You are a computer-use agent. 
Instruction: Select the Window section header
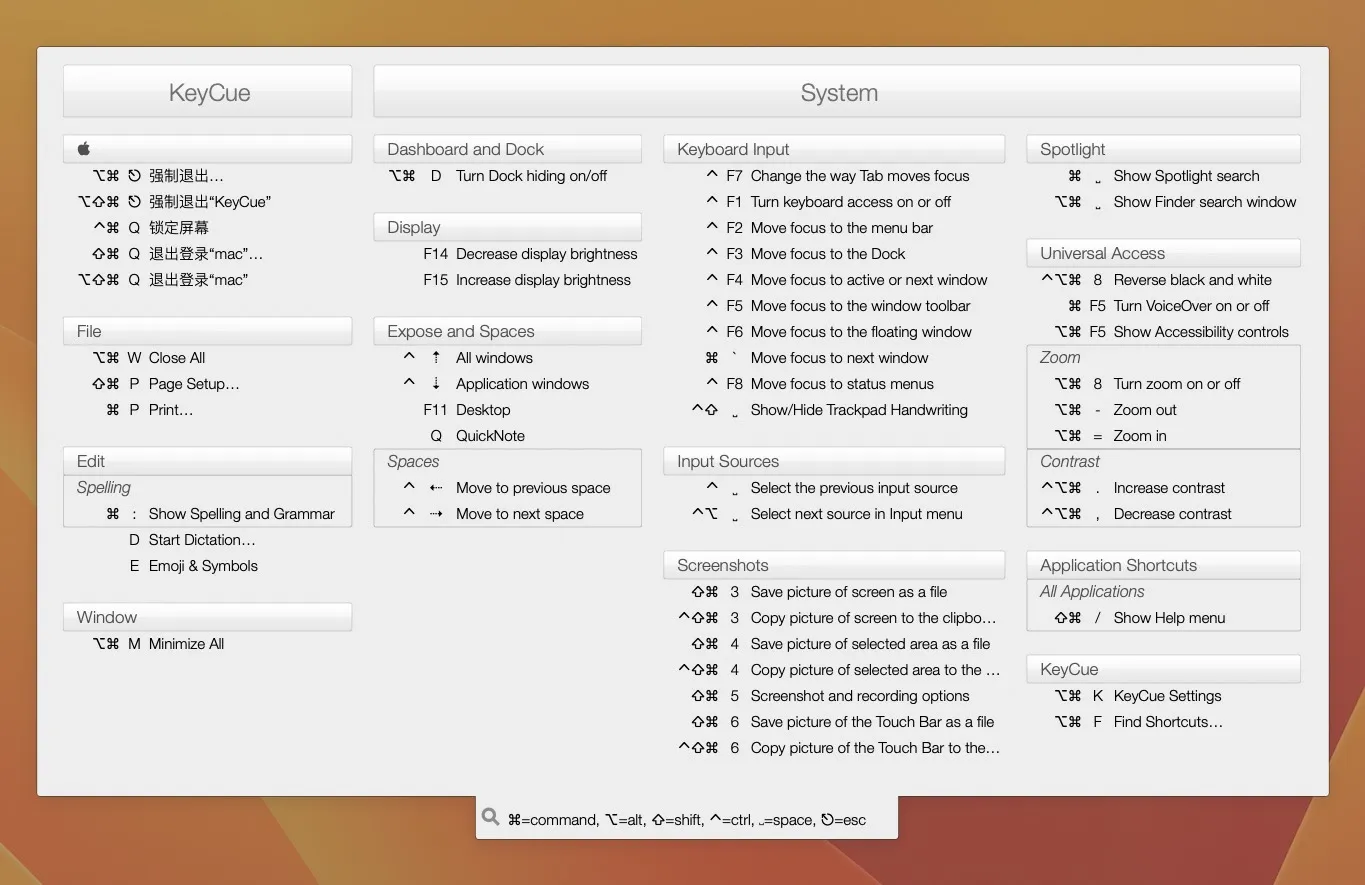pos(207,617)
